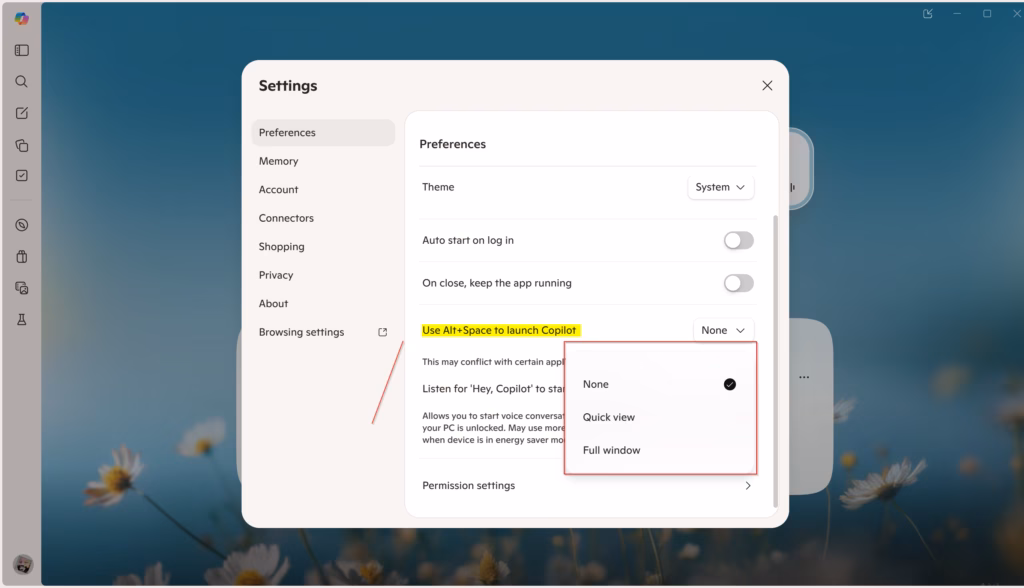The height and width of the screenshot is (588, 1024).
Task: Toggle On close, keep the app running
Action: click(x=738, y=283)
